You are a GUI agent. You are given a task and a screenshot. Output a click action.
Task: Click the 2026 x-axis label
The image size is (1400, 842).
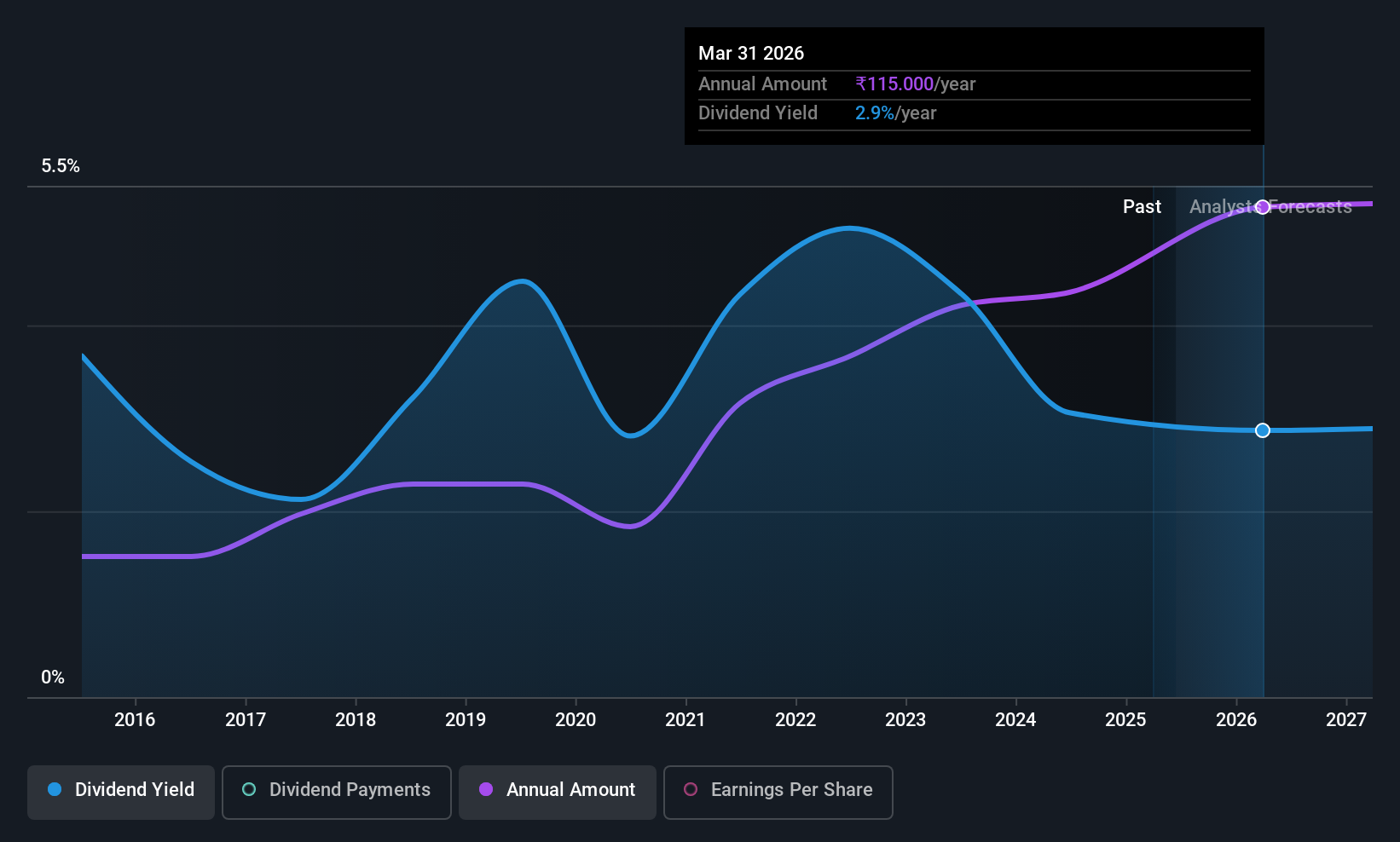pos(1236,720)
